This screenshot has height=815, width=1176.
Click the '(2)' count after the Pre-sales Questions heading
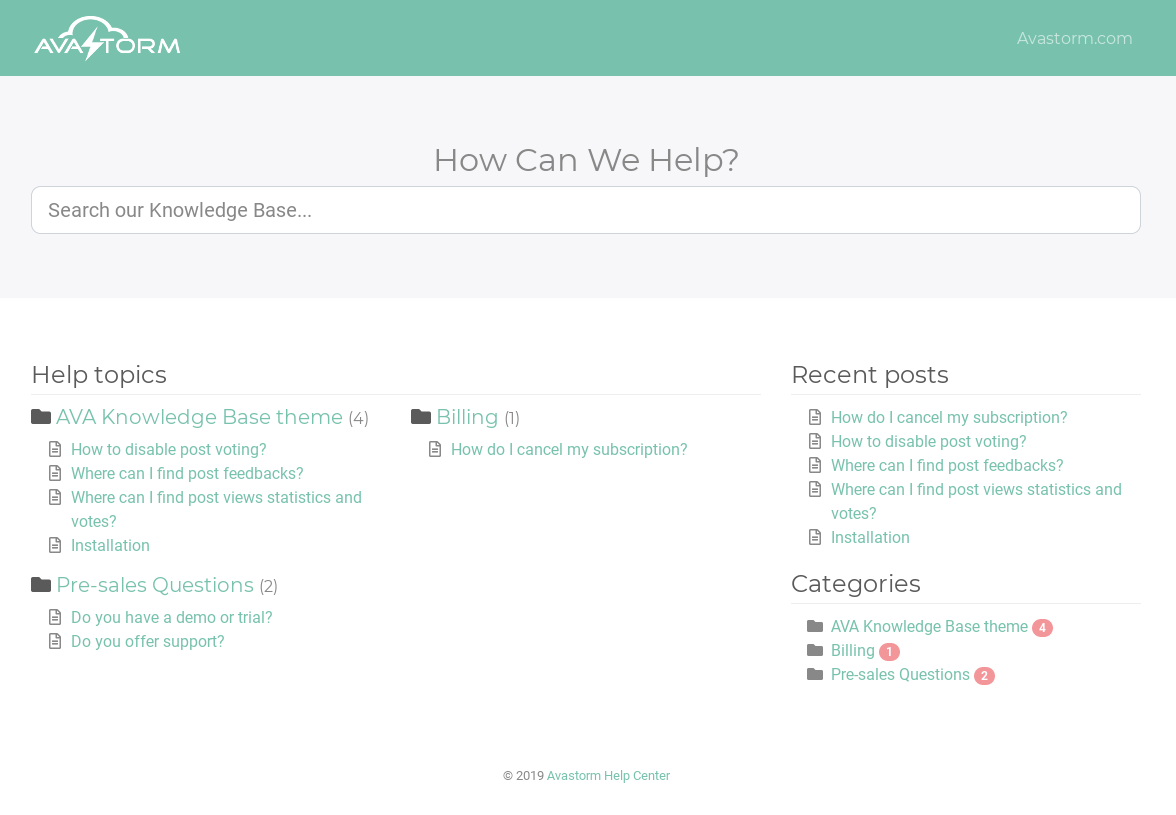268,586
